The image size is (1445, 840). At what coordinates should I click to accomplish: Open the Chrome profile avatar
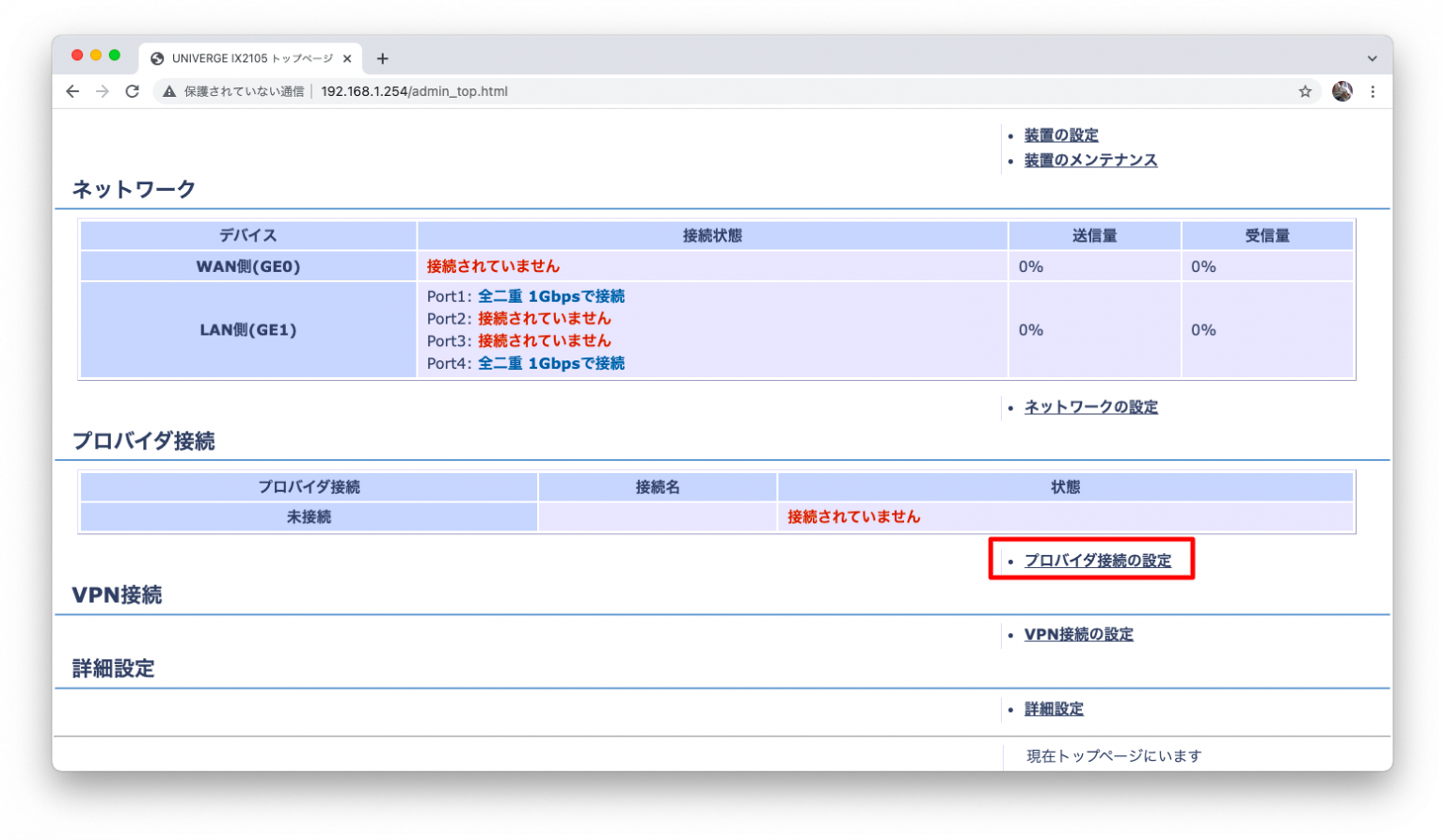point(1342,91)
